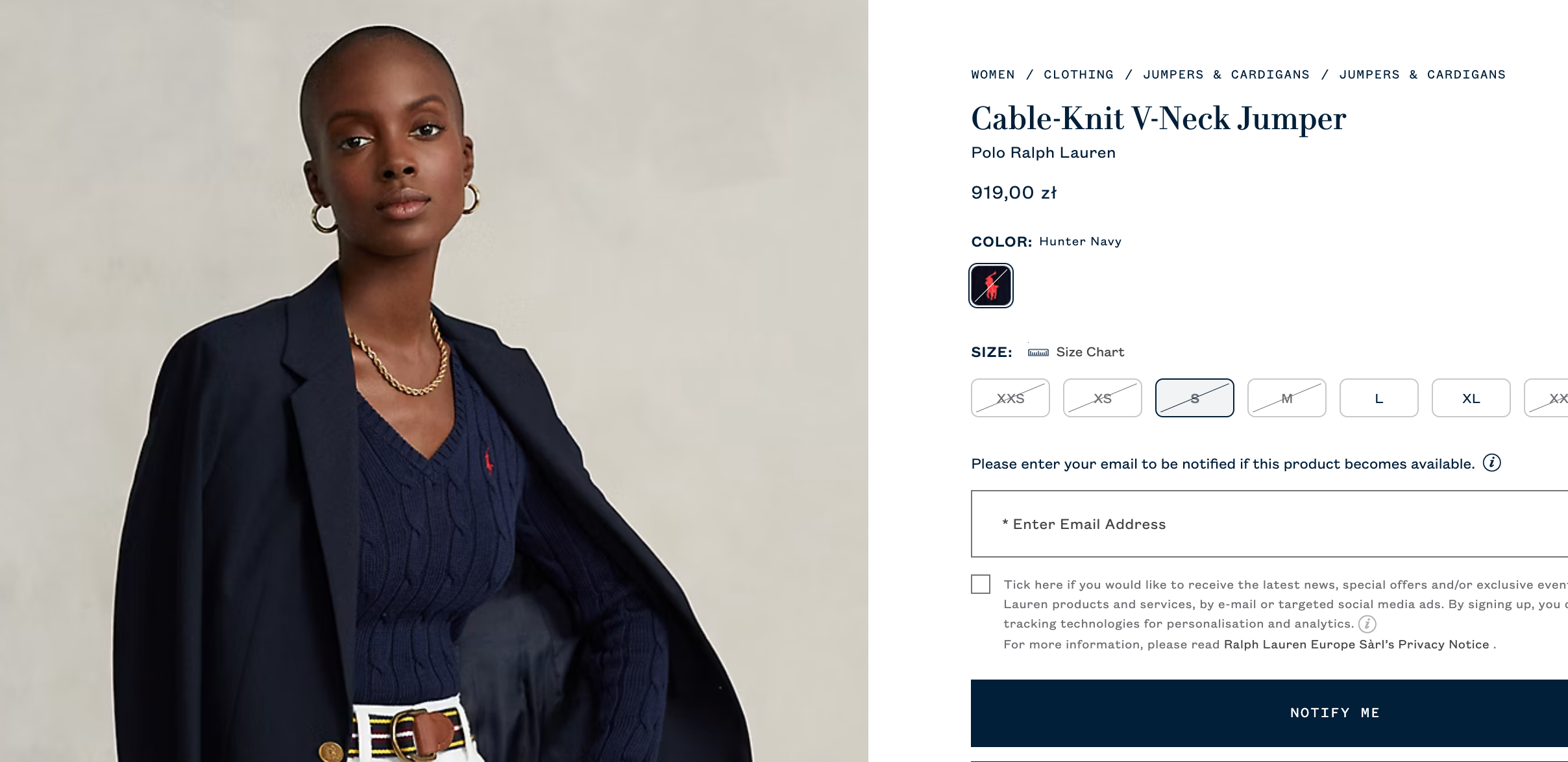Image resolution: width=1568 pixels, height=762 pixels.
Task: Pick the unavailable XS size
Action: [1103, 398]
